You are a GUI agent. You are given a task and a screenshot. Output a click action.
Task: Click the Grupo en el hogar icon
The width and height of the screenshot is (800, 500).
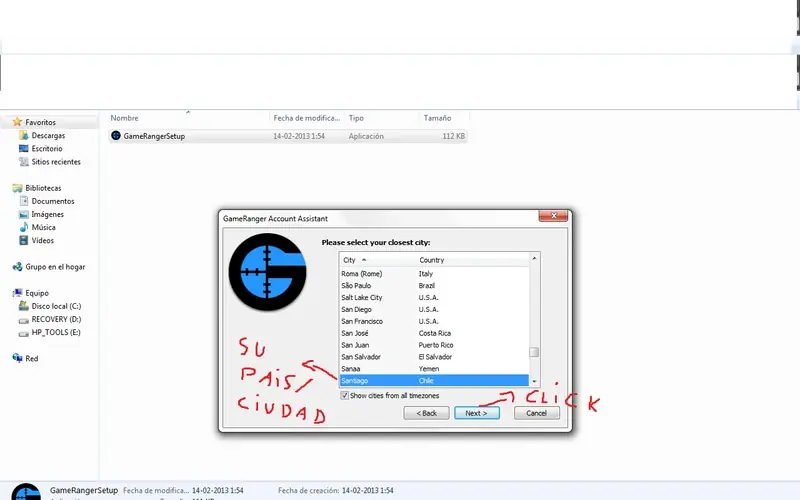coord(17,266)
